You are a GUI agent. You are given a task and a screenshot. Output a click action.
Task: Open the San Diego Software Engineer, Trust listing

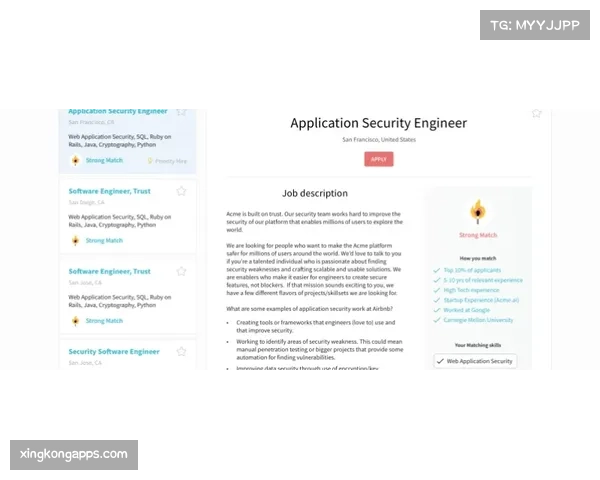110,191
